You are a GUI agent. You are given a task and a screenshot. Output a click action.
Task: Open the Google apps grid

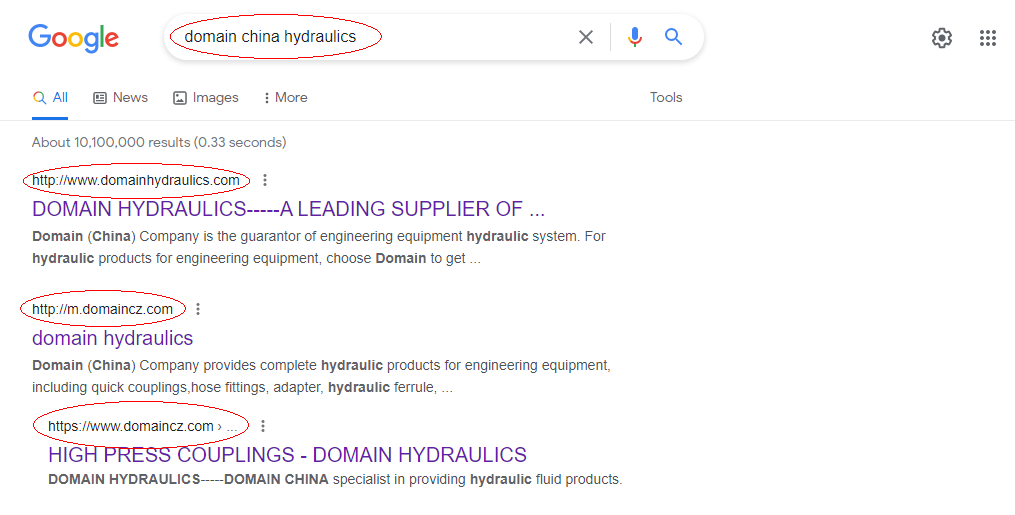(988, 38)
